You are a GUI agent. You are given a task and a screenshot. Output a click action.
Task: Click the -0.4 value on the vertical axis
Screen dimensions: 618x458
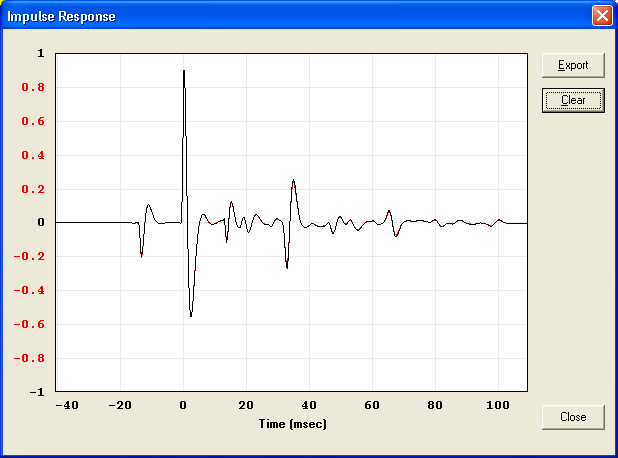(29, 291)
